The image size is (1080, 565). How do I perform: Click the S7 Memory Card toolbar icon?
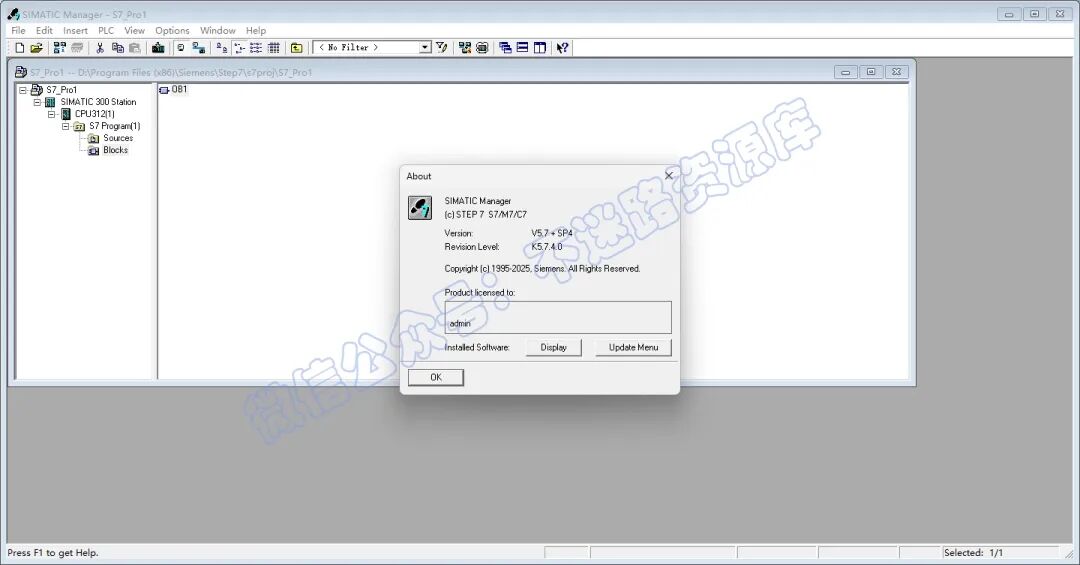coord(77,48)
